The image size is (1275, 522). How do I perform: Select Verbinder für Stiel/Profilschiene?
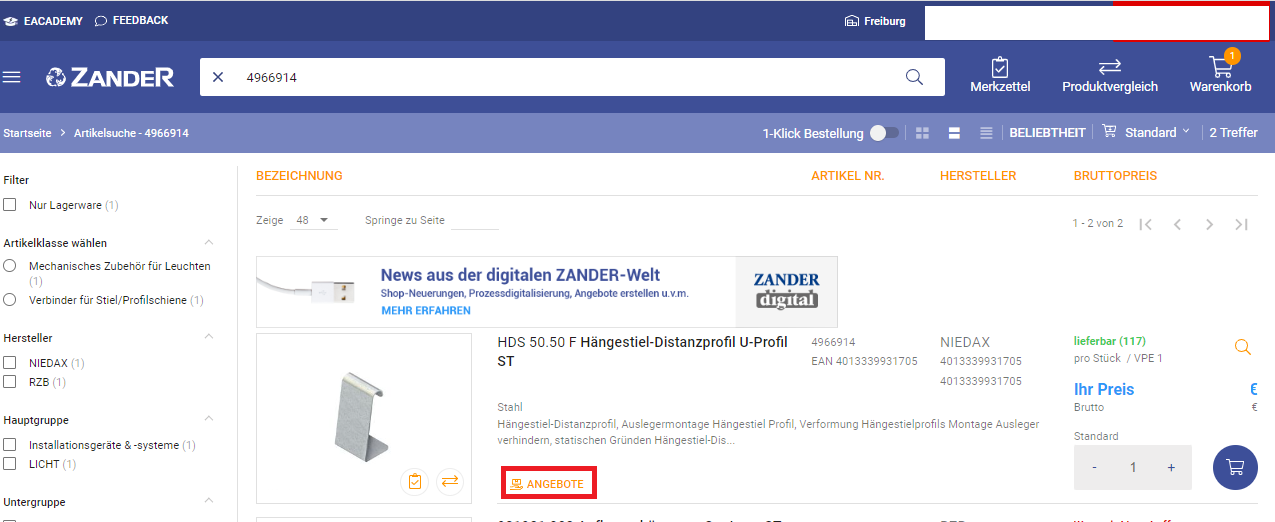[x=10, y=300]
